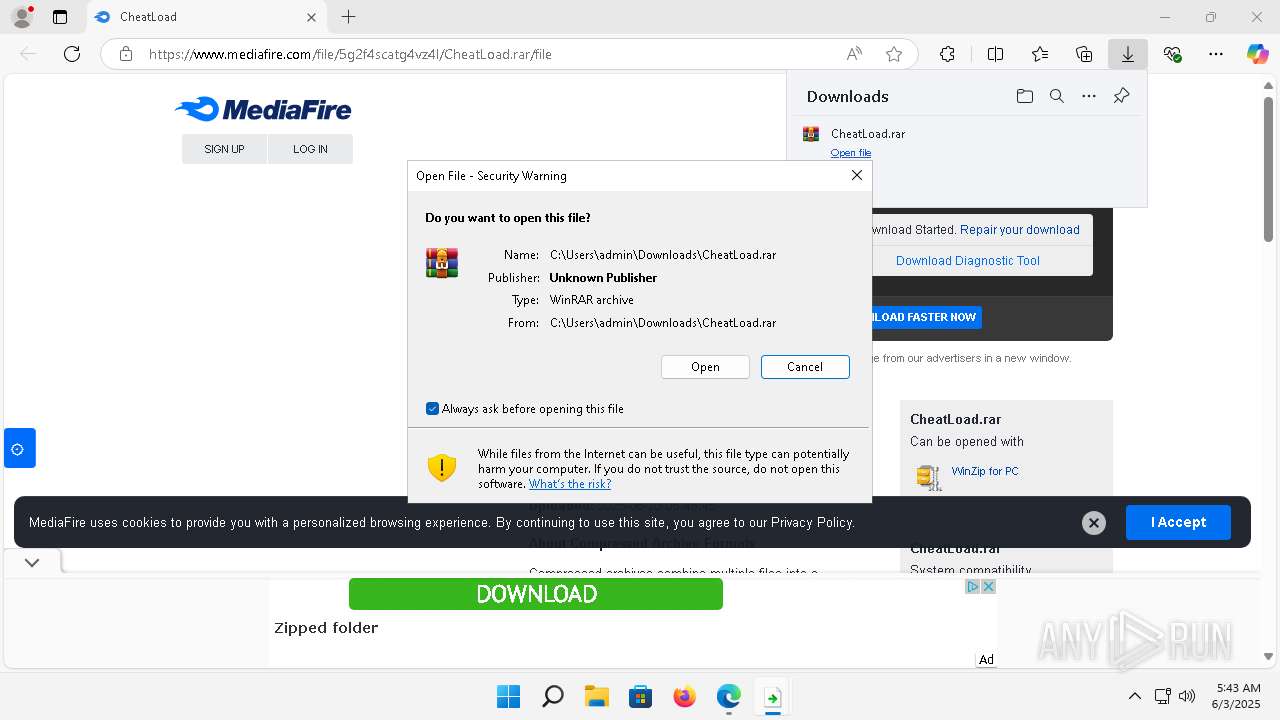Click the volume speaker tray icon

point(1187,696)
